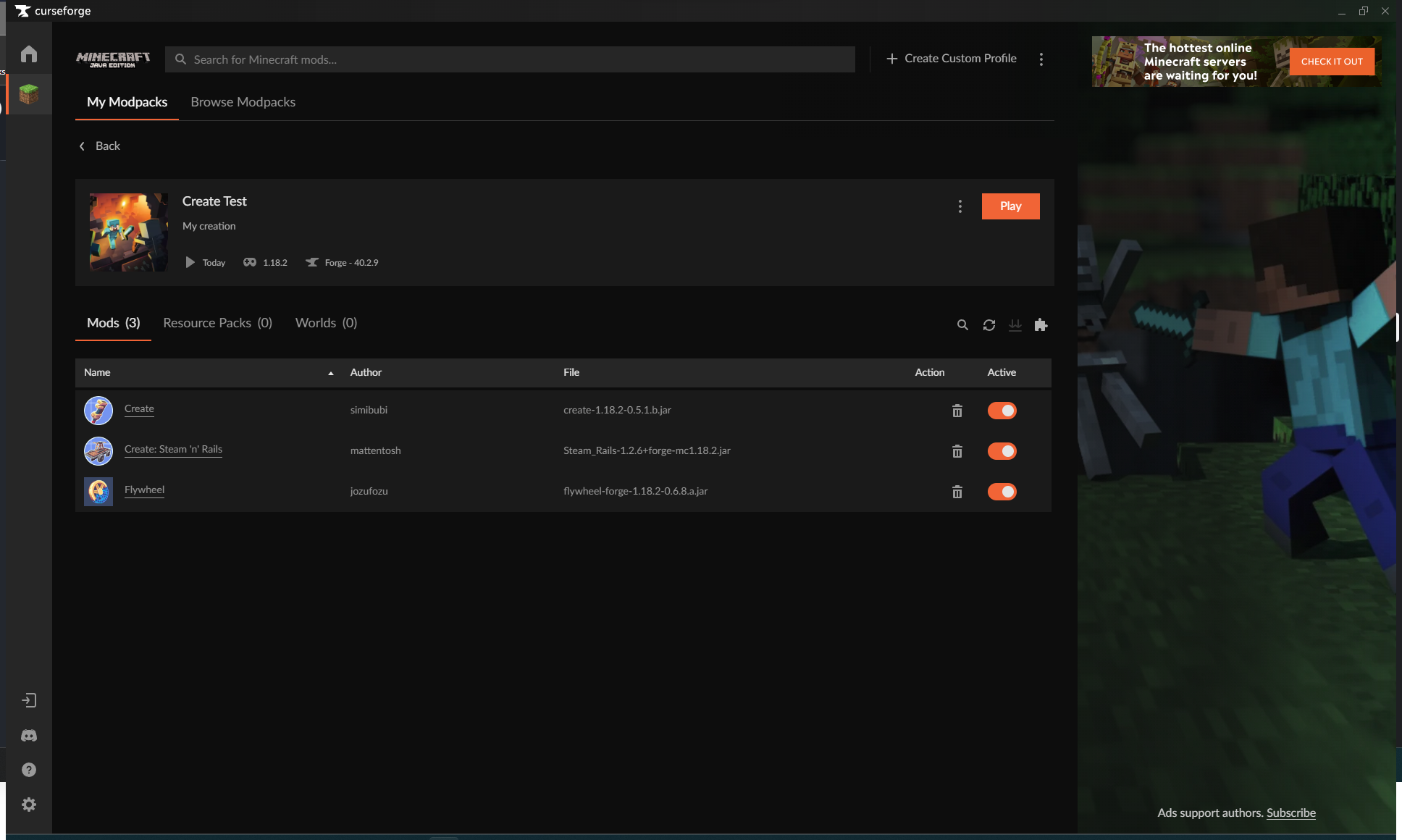
Task: Reverse the Name column sort order
Action: 331,372
